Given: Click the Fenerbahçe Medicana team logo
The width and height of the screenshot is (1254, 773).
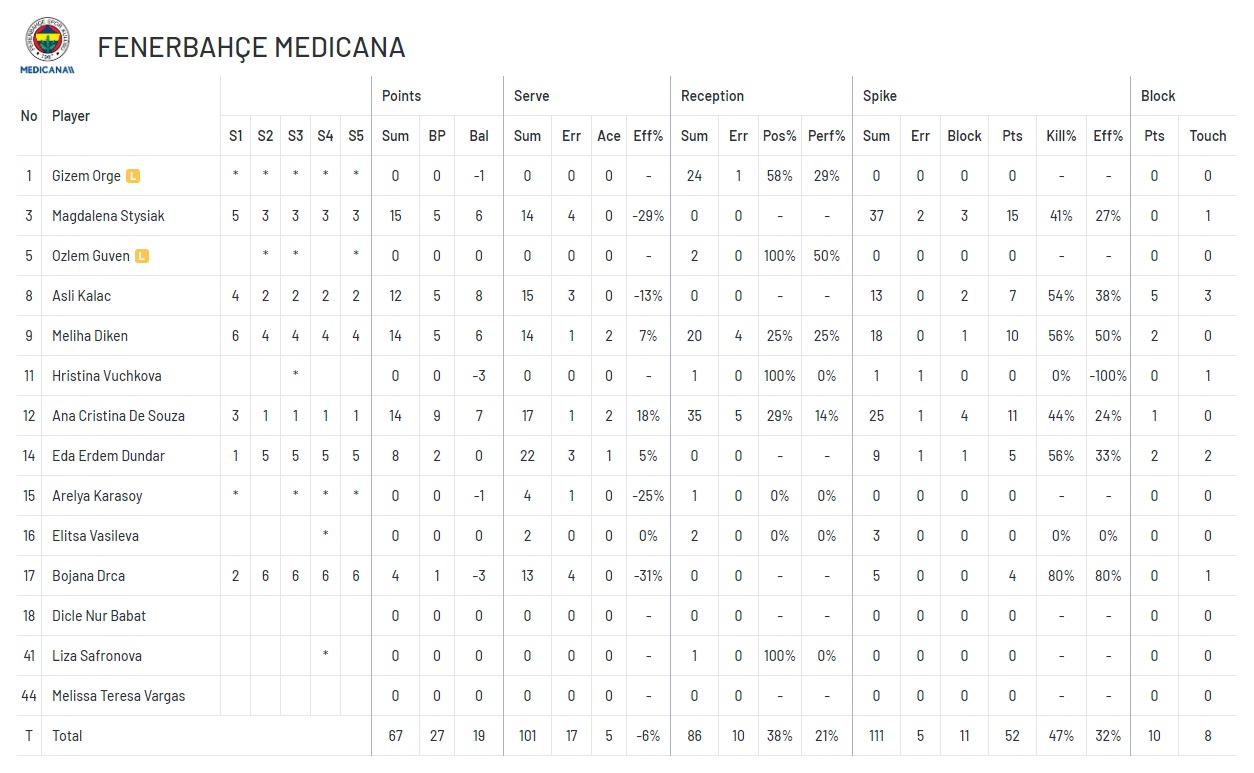Looking at the screenshot, I should point(47,45).
